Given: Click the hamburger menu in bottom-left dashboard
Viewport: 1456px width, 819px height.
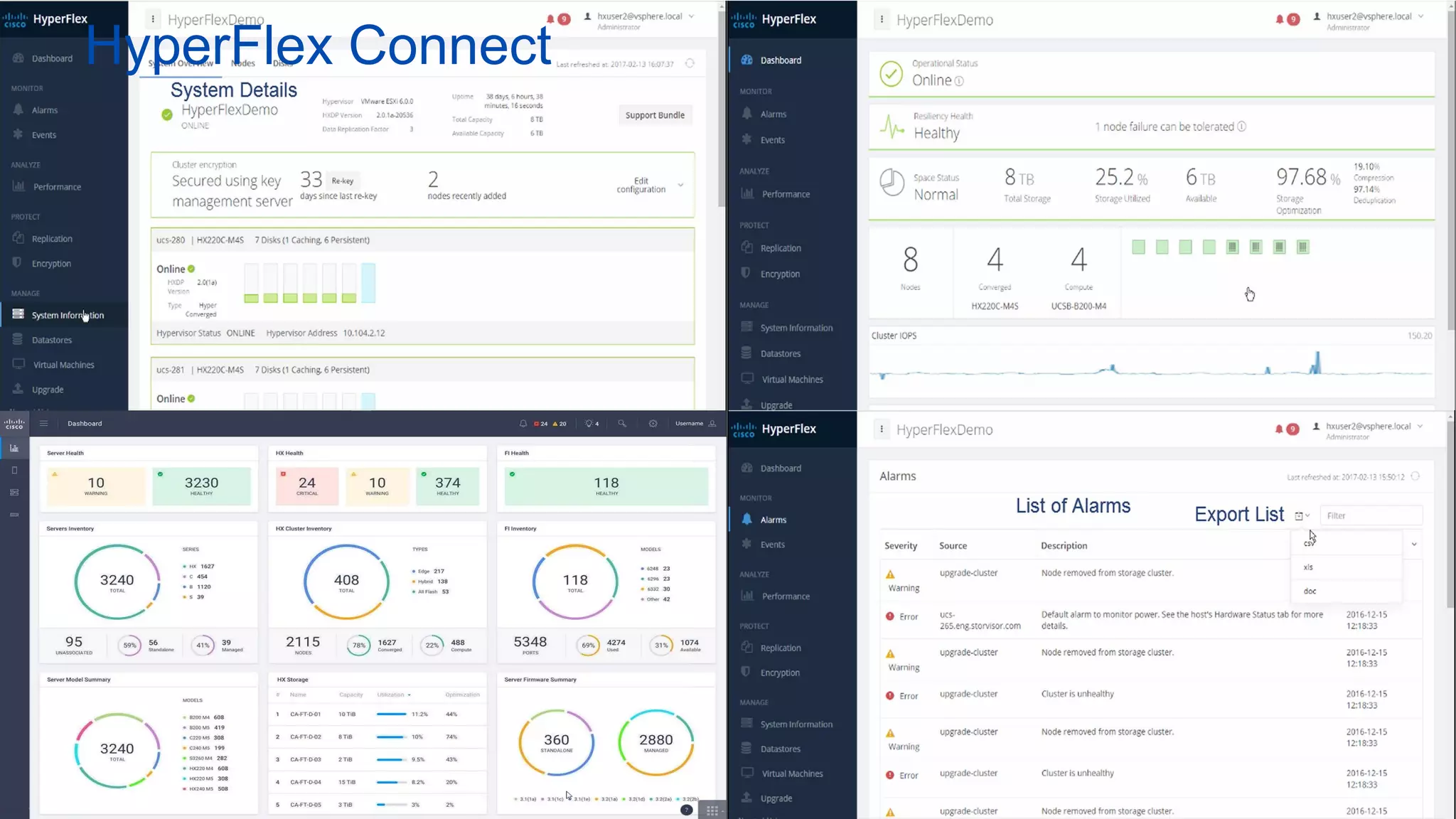Looking at the screenshot, I should coord(43,424).
